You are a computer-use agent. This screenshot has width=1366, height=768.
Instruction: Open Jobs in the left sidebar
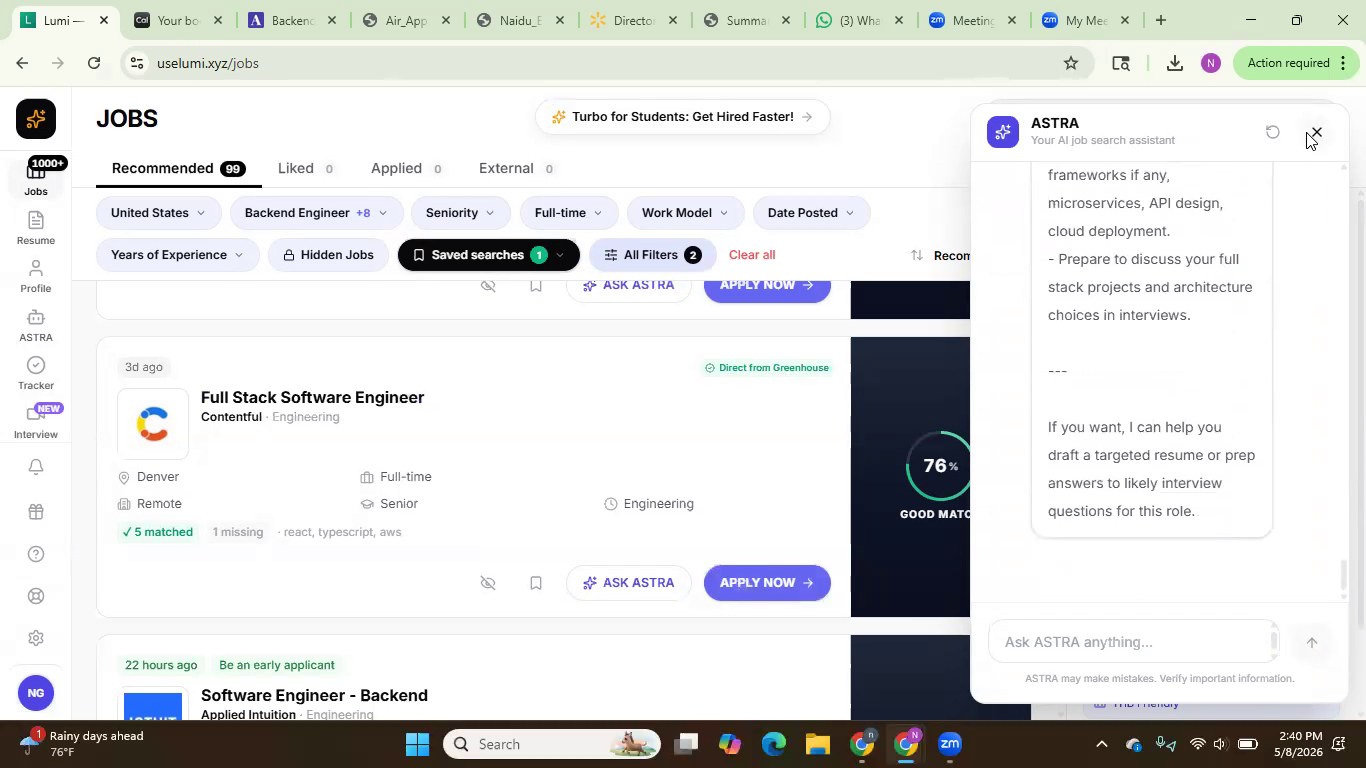coord(35,178)
